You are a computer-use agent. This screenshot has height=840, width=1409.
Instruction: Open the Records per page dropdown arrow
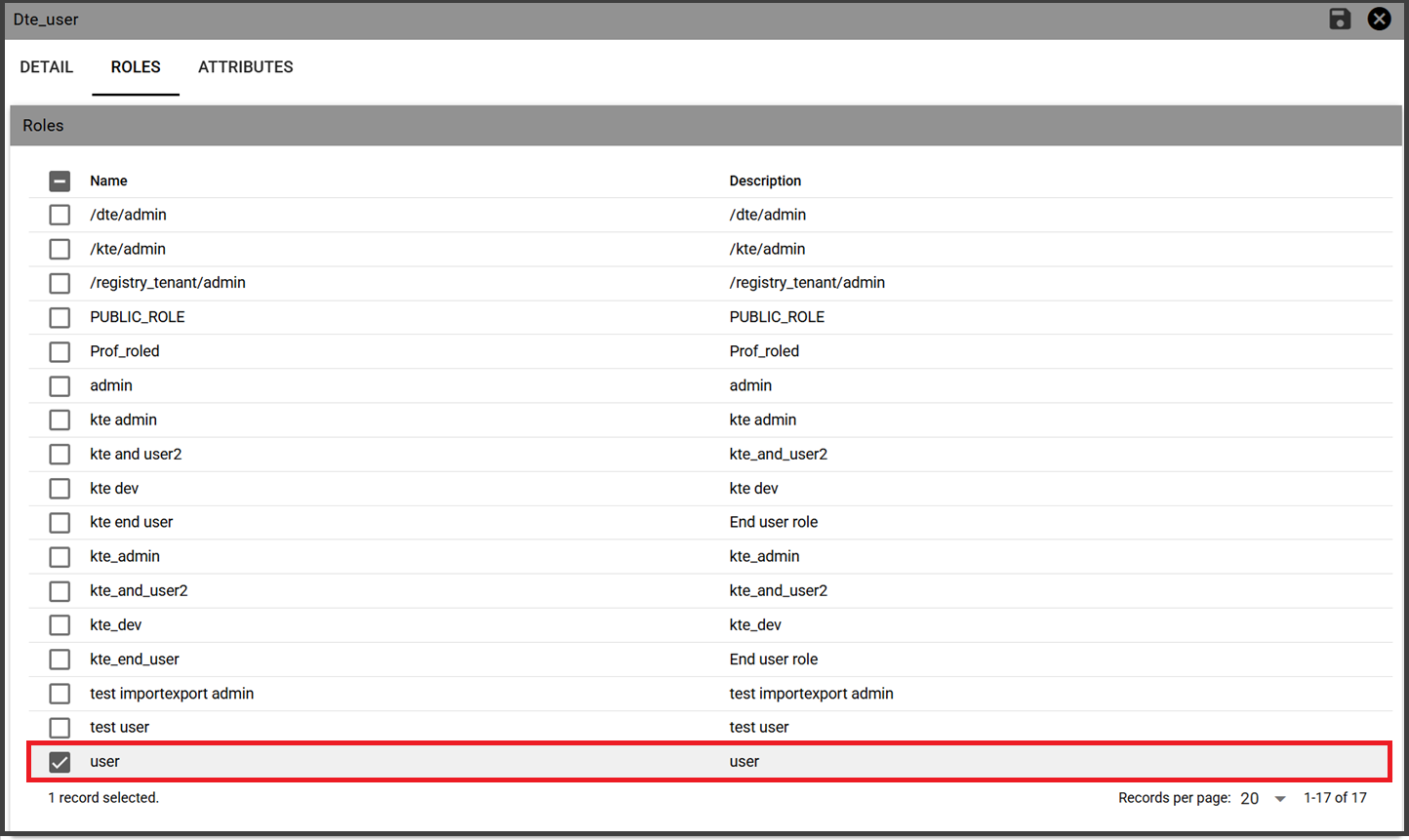tap(1280, 799)
